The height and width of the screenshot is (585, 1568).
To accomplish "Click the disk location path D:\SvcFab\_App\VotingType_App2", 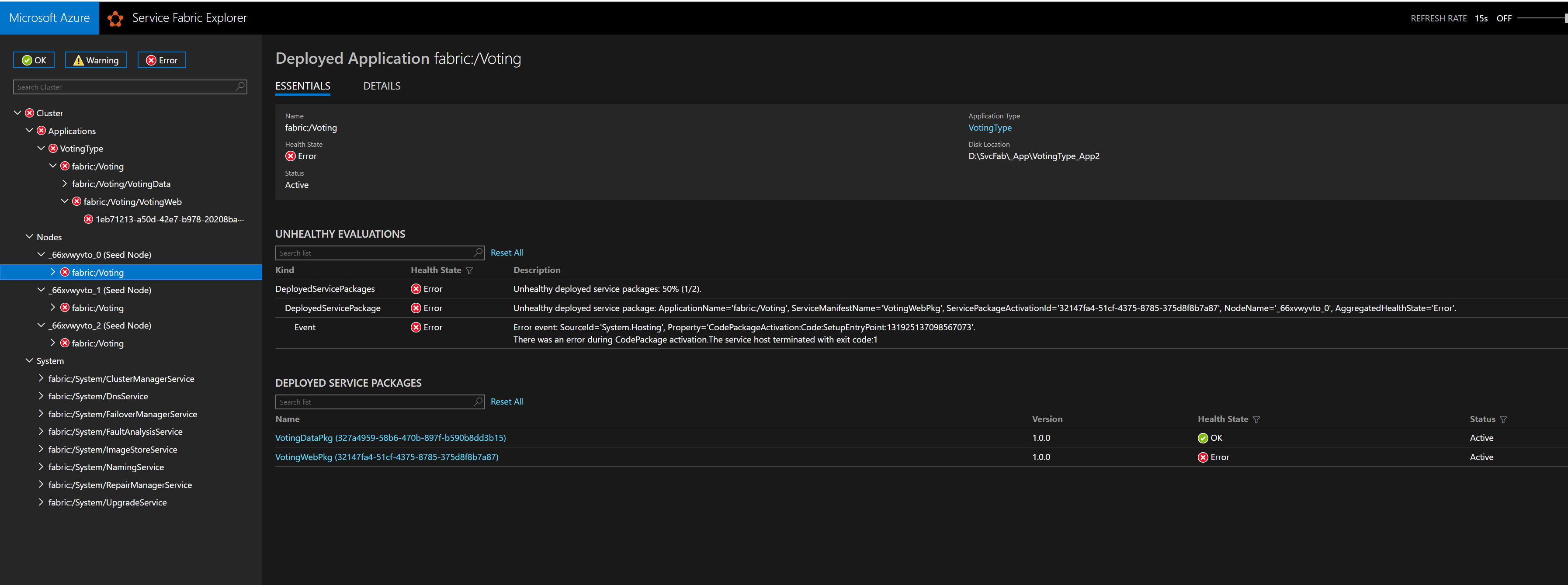I will click(1034, 156).
